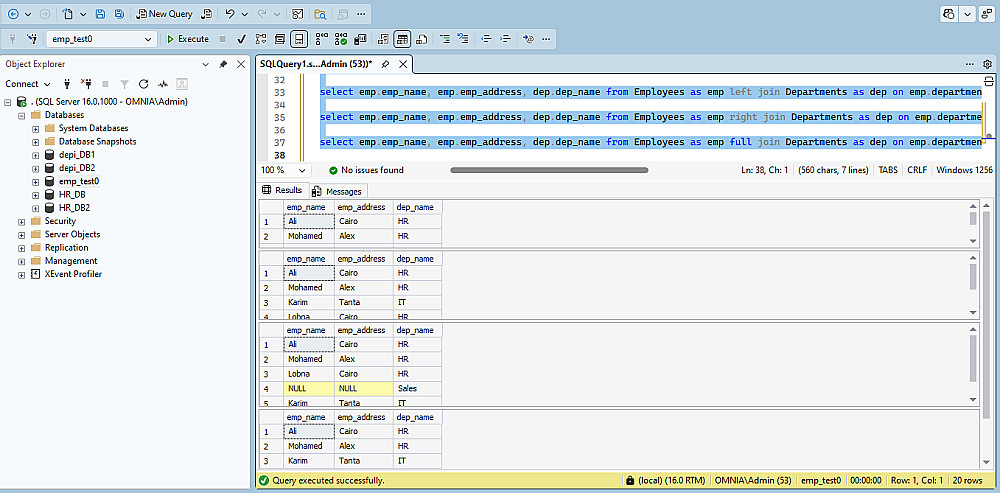
Task: Refresh the Object Explorer tree
Action: click(143, 84)
